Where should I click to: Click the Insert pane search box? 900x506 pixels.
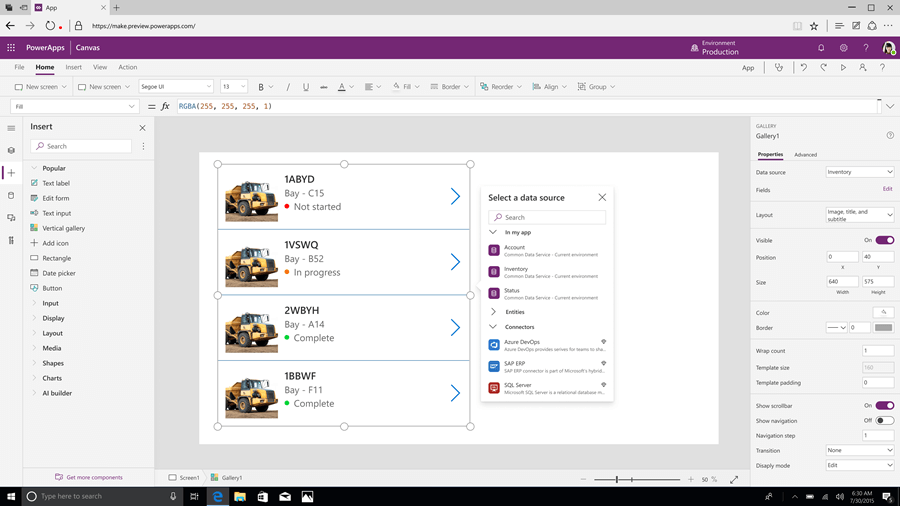point(81,146)
